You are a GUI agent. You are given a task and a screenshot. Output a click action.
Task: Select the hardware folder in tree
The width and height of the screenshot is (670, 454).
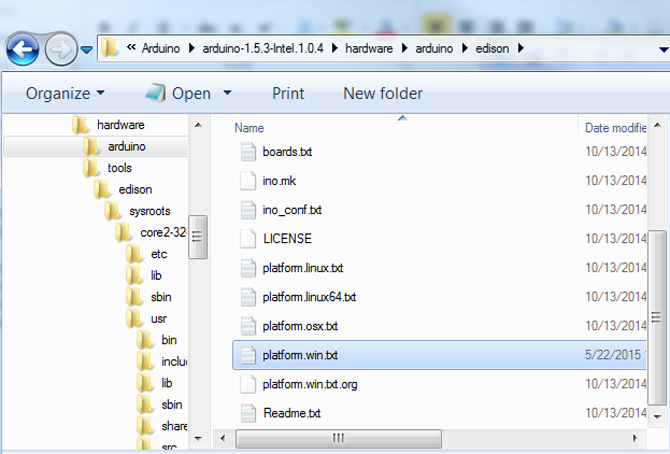[120, 125]
